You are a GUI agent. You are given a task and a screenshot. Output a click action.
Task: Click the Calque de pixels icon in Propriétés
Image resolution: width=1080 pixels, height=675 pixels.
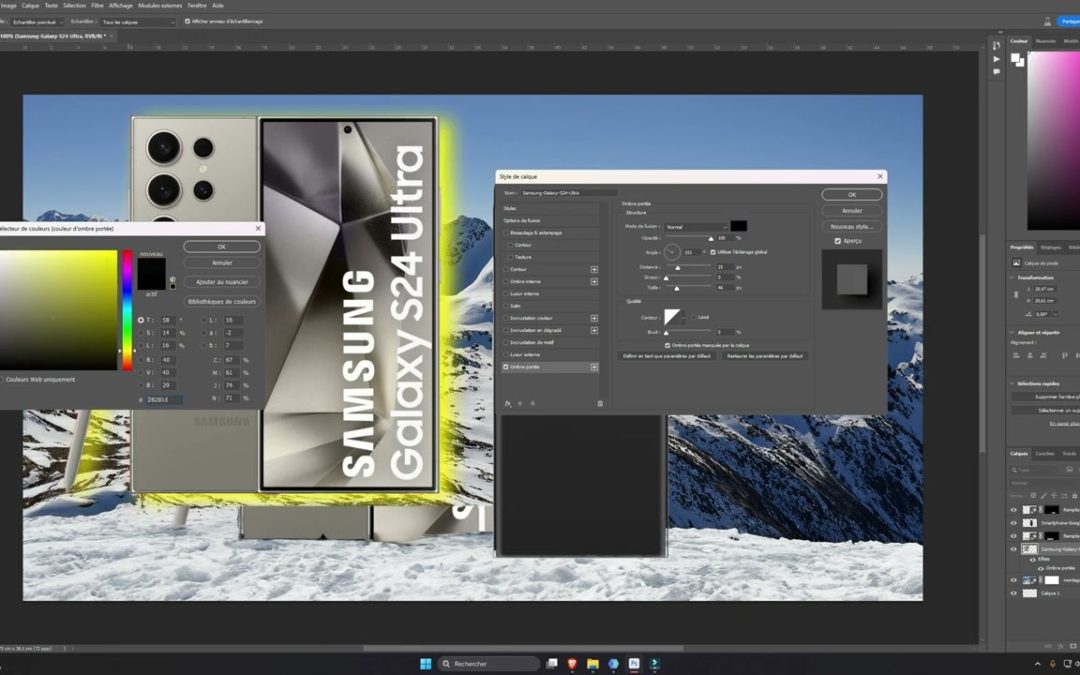coord(1016,262)
